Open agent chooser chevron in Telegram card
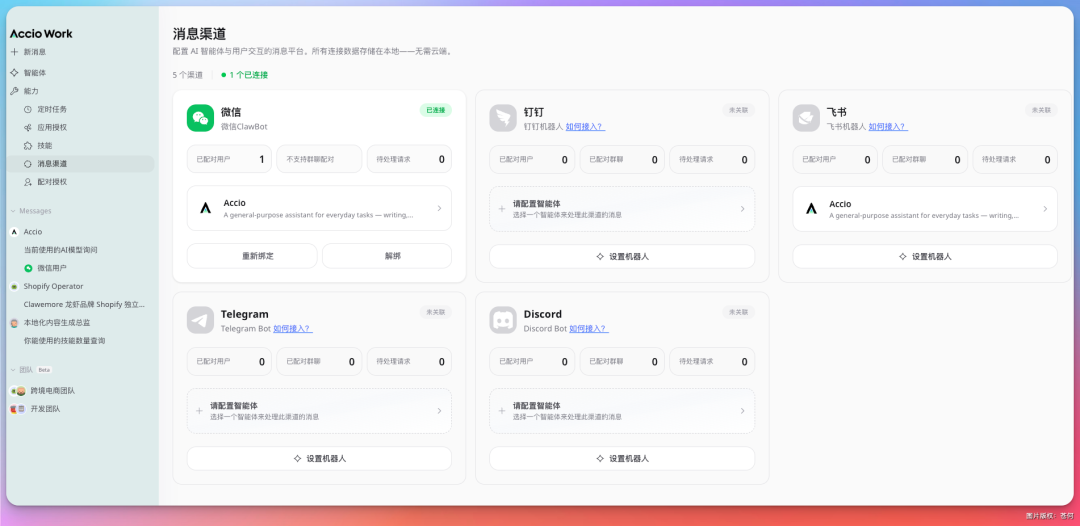This screenshot has height=526, width=1080. point(439,411)
